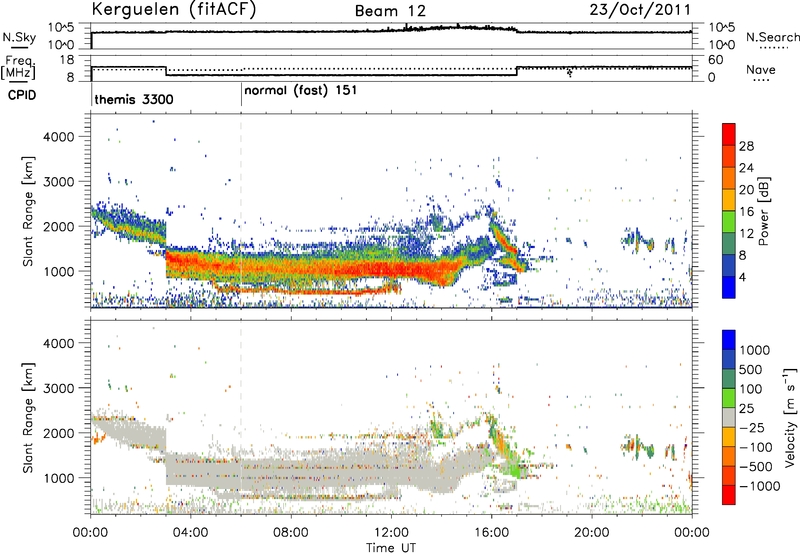Click the 20:00 time axis tick label
Screen dimensions: 800x554
(592, 533)
